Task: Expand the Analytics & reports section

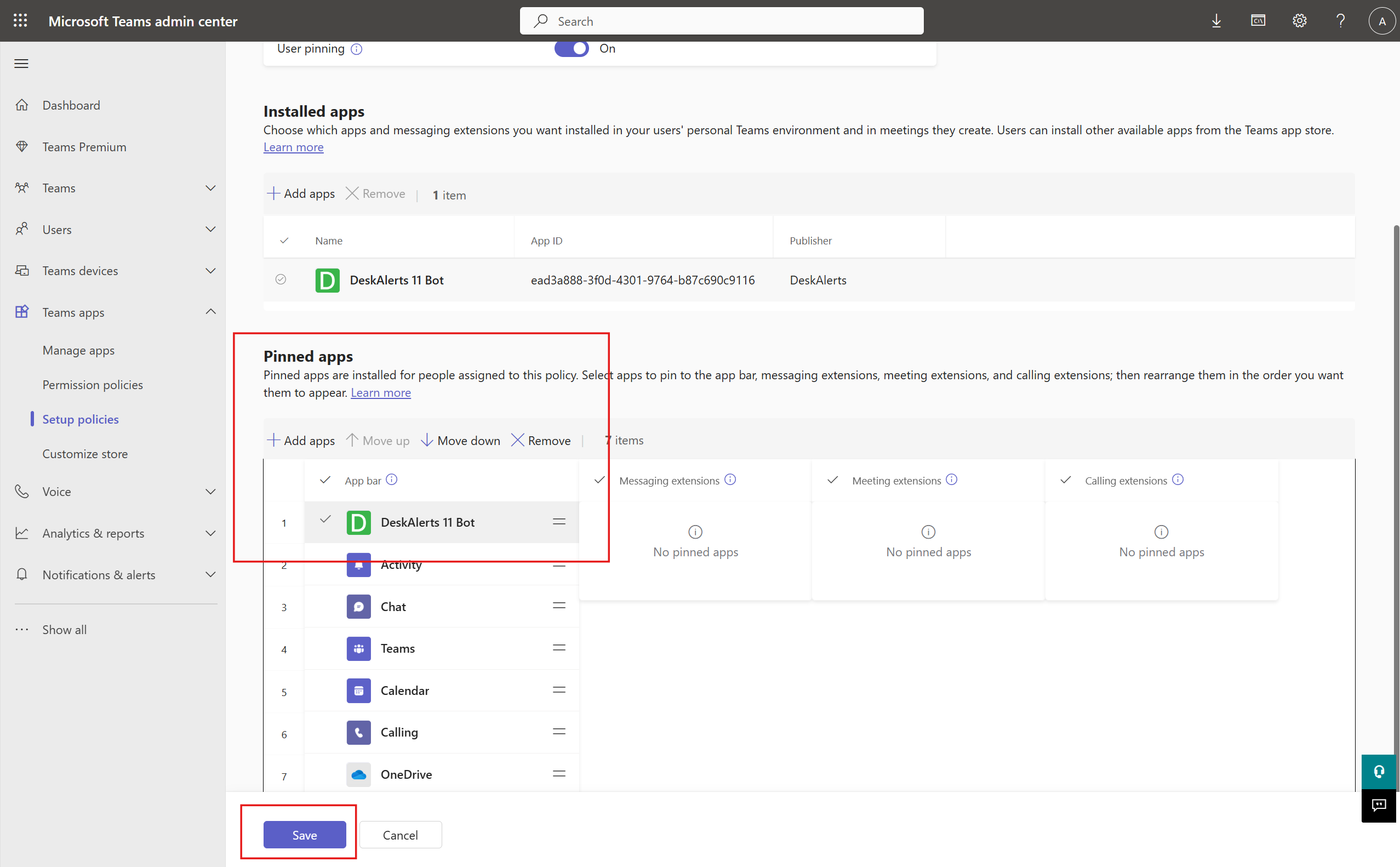Action: click(x=211, y=533)
